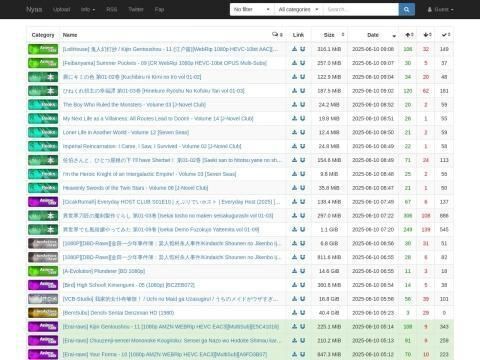Open the No filter dropdown
The image size is (480, 360).
coord(252,9)
